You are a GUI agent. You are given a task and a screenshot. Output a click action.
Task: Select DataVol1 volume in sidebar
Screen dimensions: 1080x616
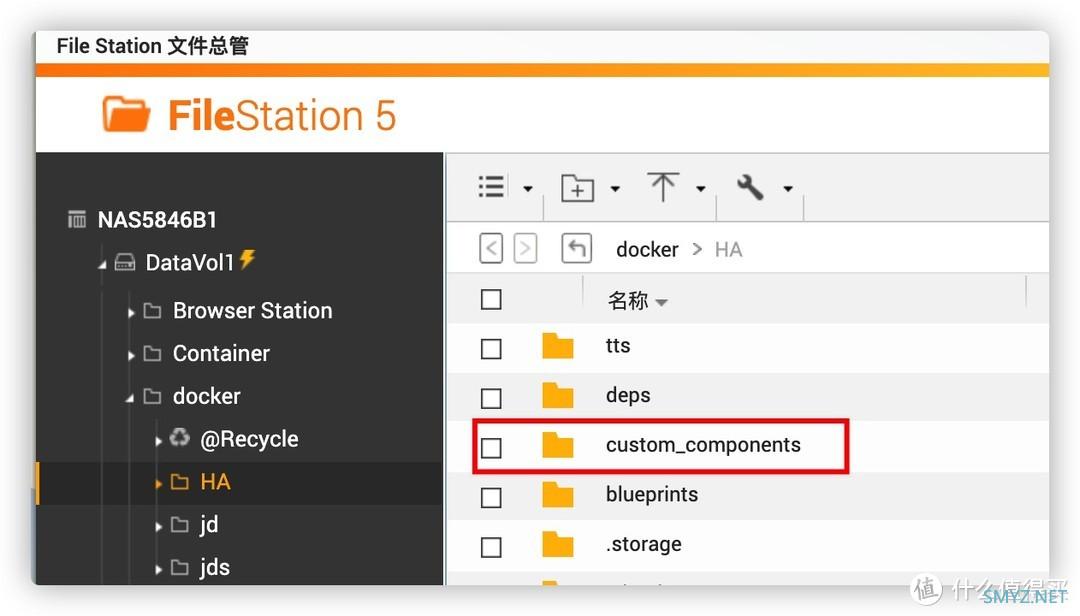tap(189, 263)
